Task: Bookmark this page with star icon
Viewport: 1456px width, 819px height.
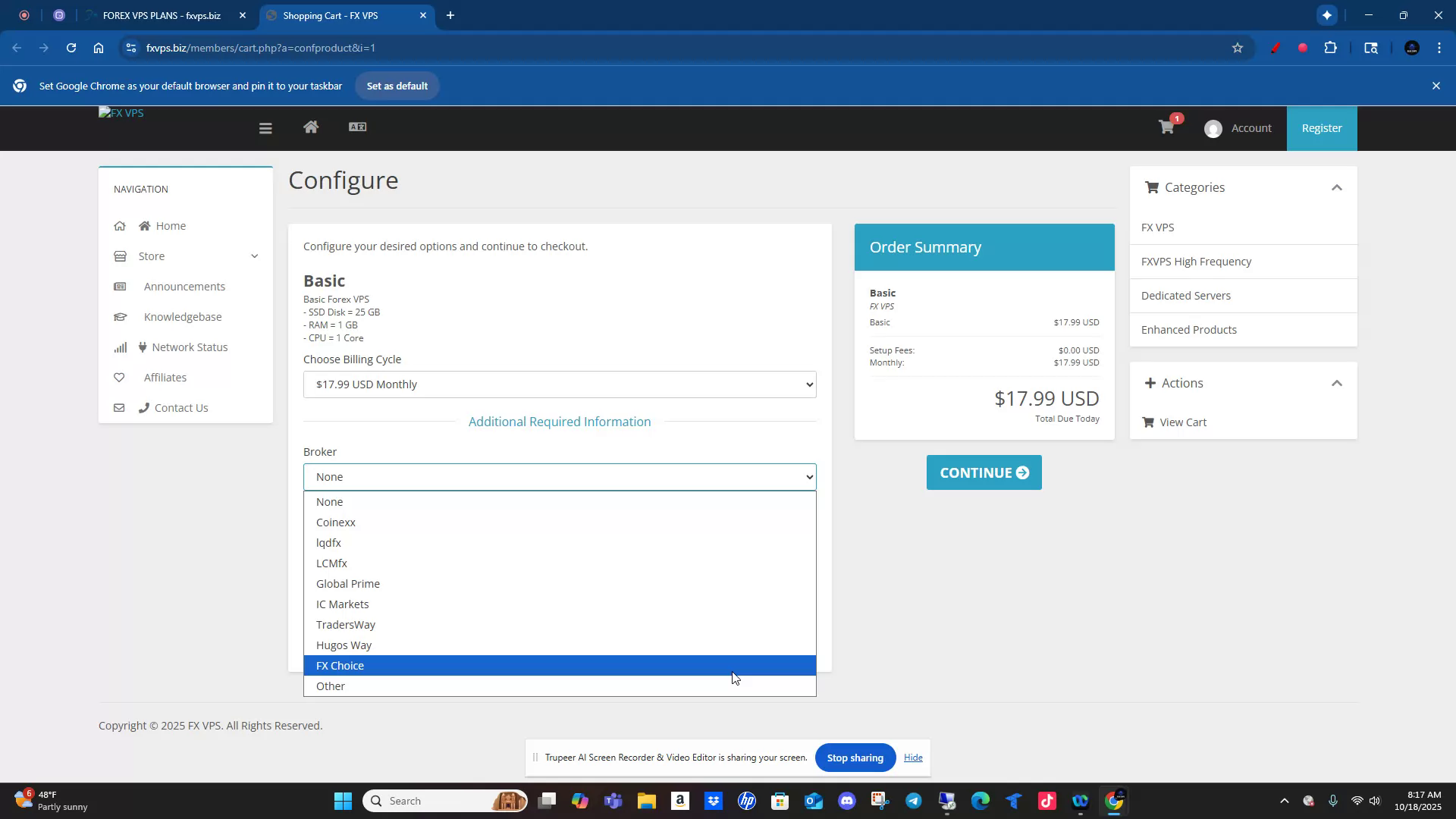Action: 1237,48
